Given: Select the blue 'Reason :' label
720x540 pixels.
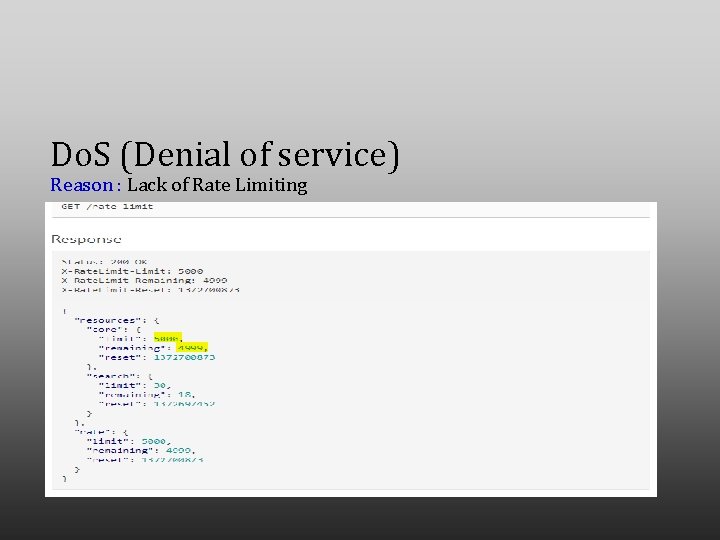Looking at the screenshot, I should pyautogui.click(x=85, y=185).
